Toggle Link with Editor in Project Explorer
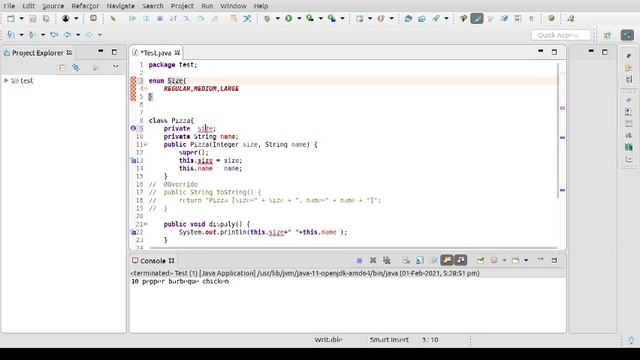The height and width of the screenshot is (360, 640). click(x=76, y=67)
